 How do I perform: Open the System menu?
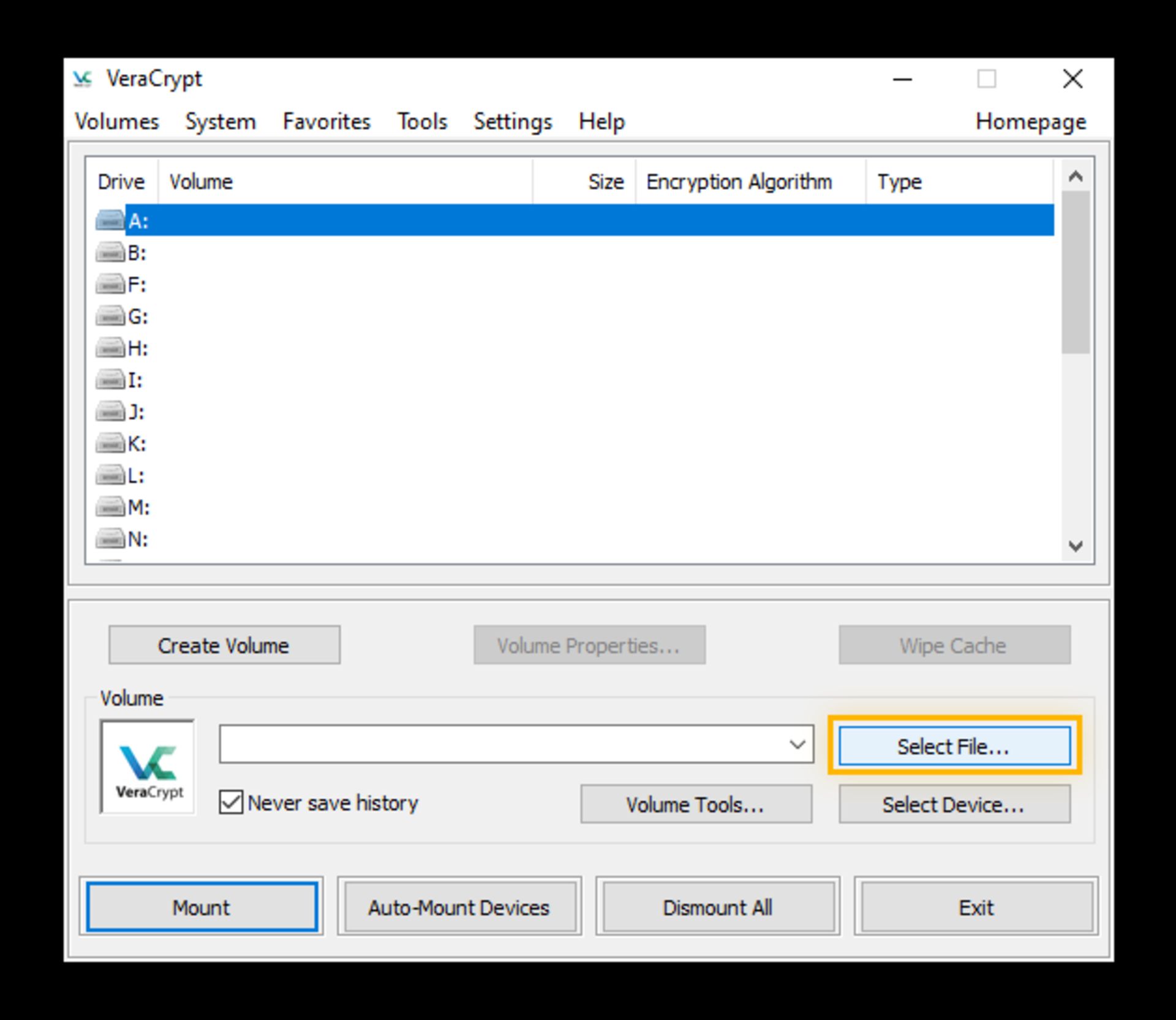(x=221, y=121)
